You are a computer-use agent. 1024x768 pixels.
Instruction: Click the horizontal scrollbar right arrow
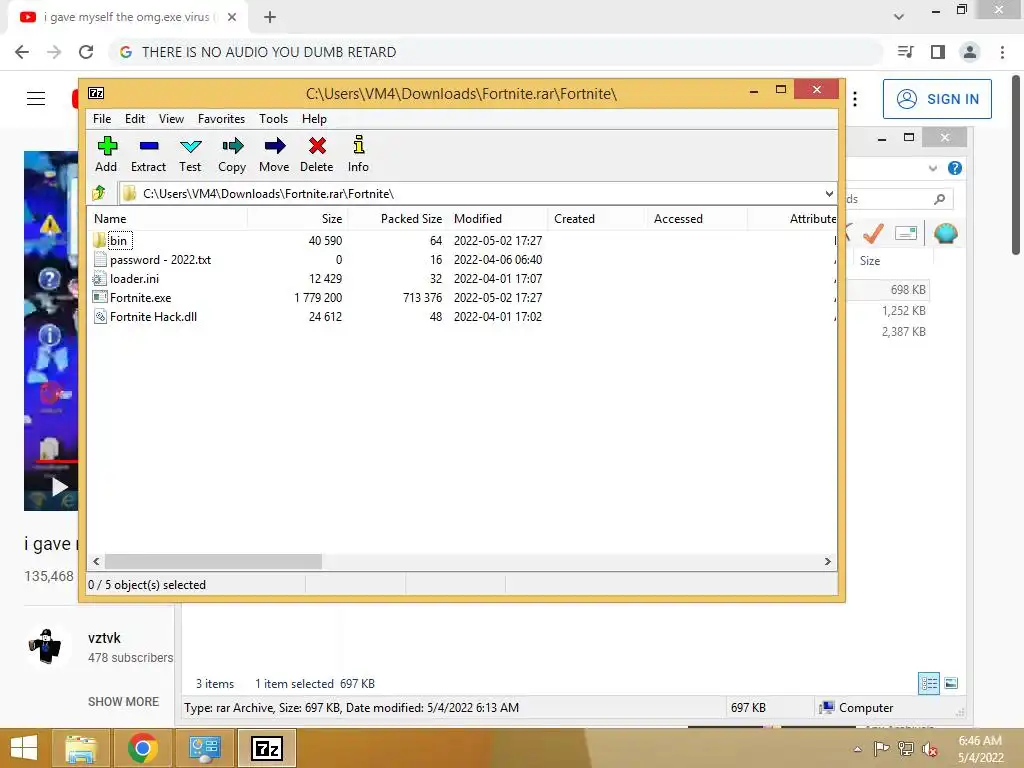coord(827,562)
